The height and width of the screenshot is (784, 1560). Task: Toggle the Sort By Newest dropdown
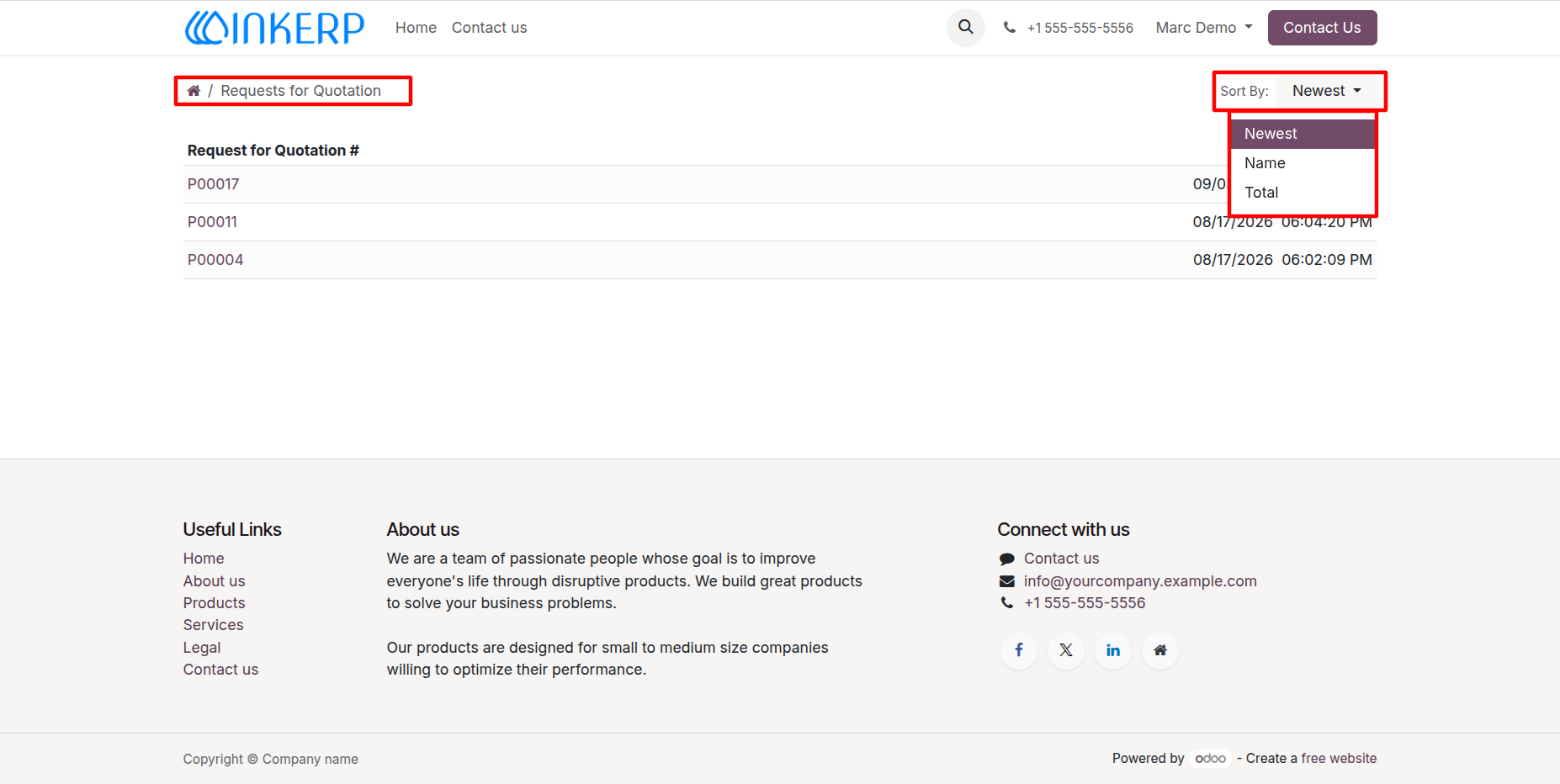1327,91
